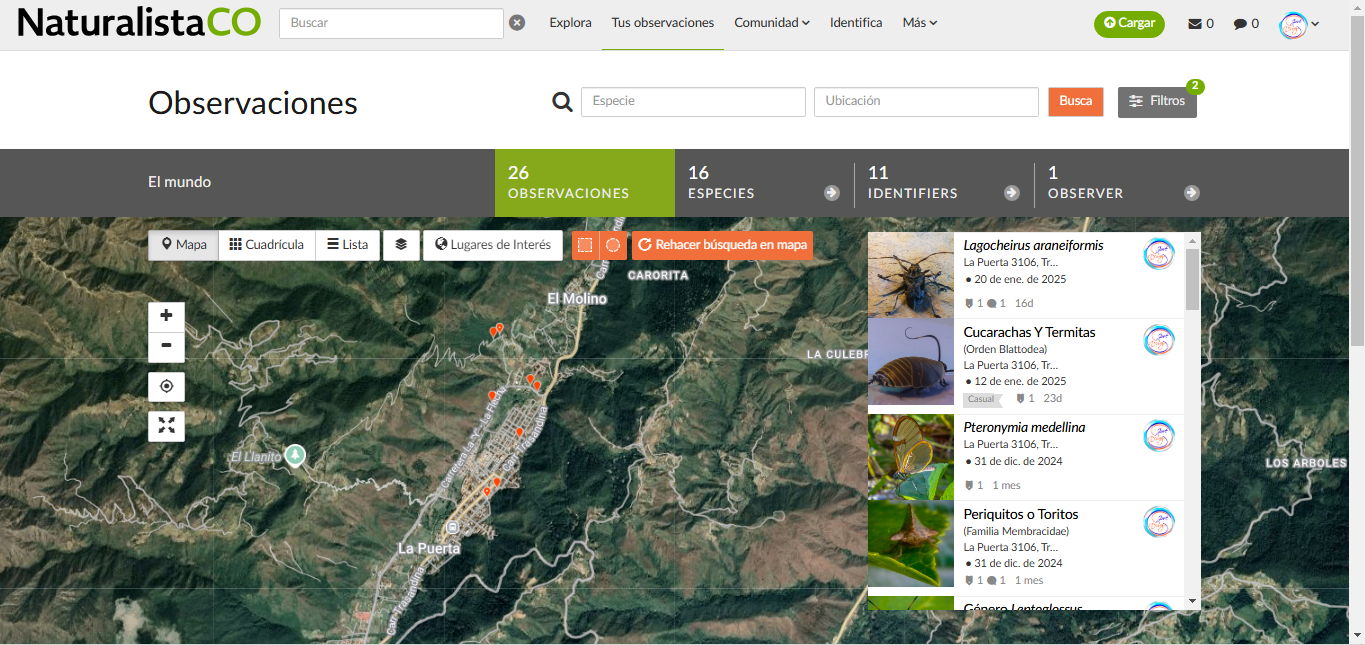Zoom in on the map

pos(166,316)
